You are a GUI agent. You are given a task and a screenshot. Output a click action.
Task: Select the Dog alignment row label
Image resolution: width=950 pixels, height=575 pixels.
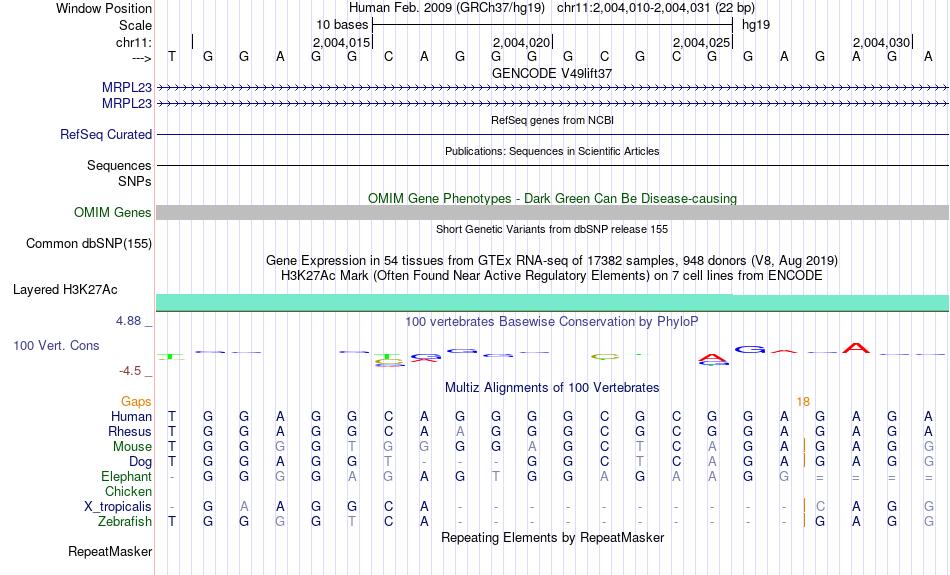[141, 462]
